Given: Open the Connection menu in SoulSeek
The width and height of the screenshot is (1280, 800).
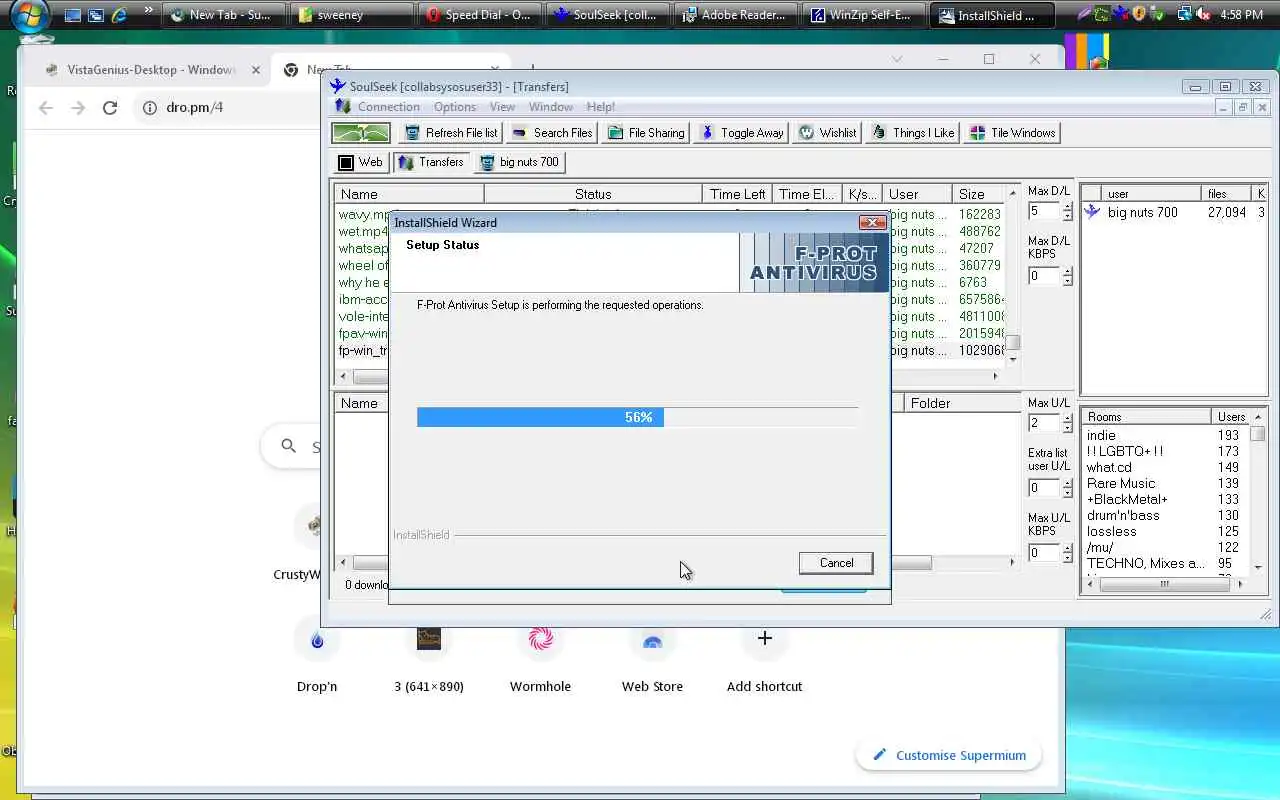Looking at the screenshot, I should (389, 107).
